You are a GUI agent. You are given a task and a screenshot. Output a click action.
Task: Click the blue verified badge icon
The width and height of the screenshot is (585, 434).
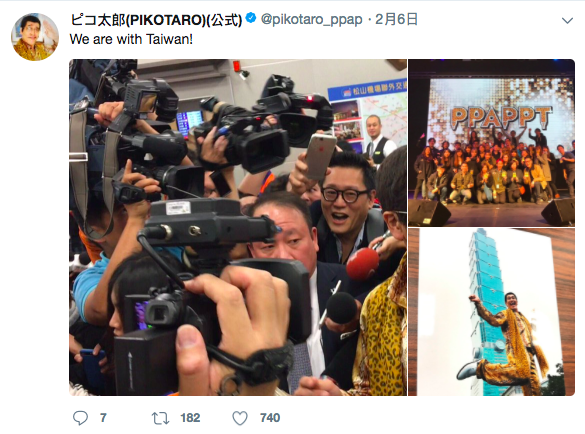click(x=251, y=18)
